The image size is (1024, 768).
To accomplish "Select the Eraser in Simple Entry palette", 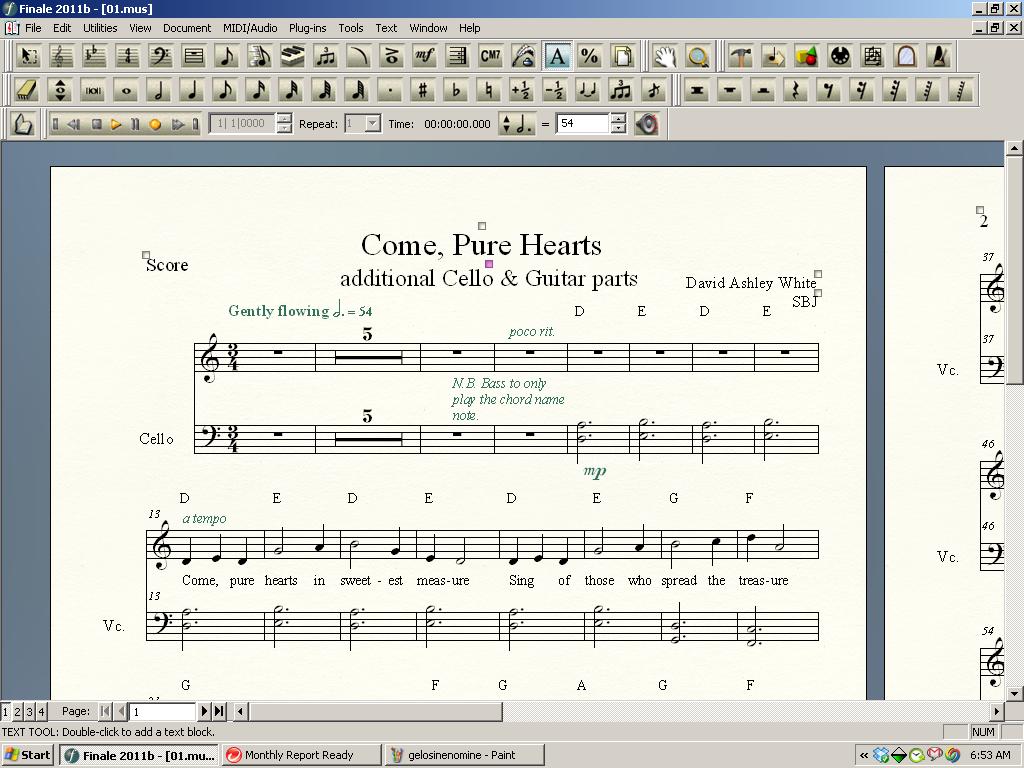I will coord(26,90).
